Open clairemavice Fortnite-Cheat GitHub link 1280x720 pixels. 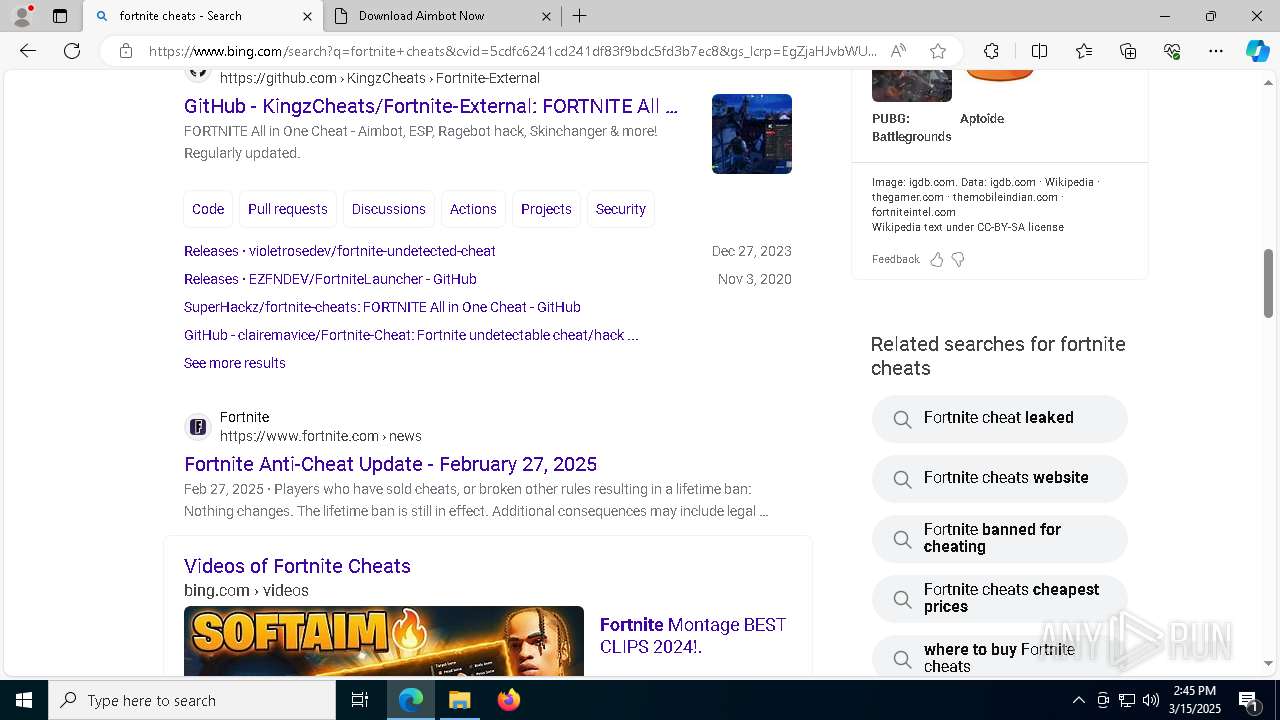[411, 335]
